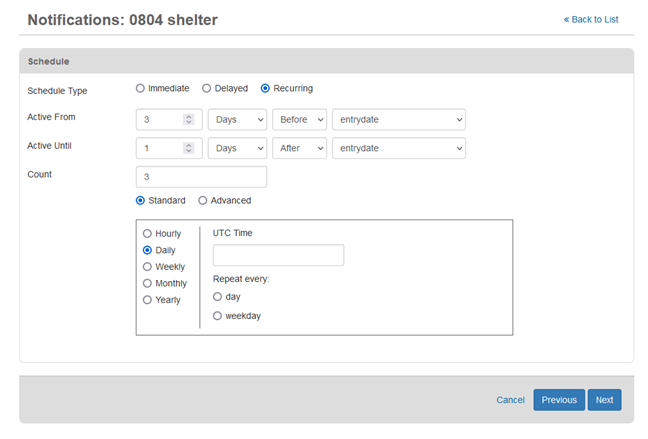
Task: Set frequency to Yearly
Action: click(148, 299)
